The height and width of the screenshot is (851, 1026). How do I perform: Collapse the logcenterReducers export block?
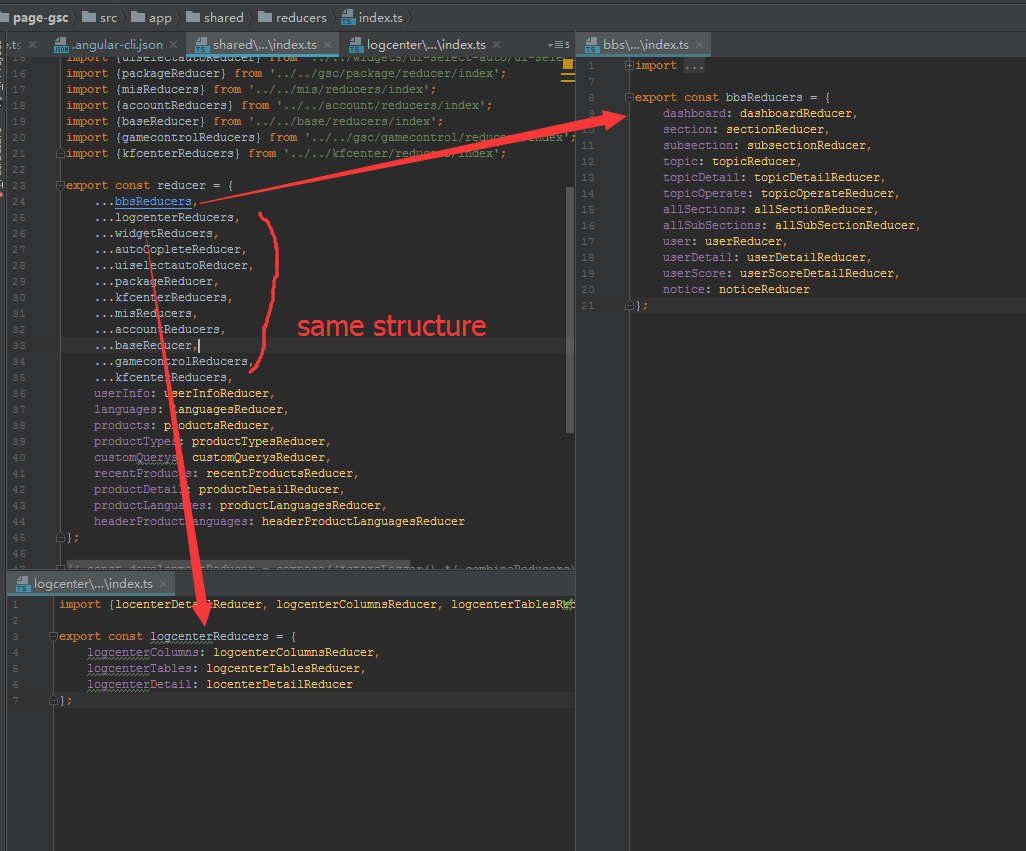[x=53, y=636]
